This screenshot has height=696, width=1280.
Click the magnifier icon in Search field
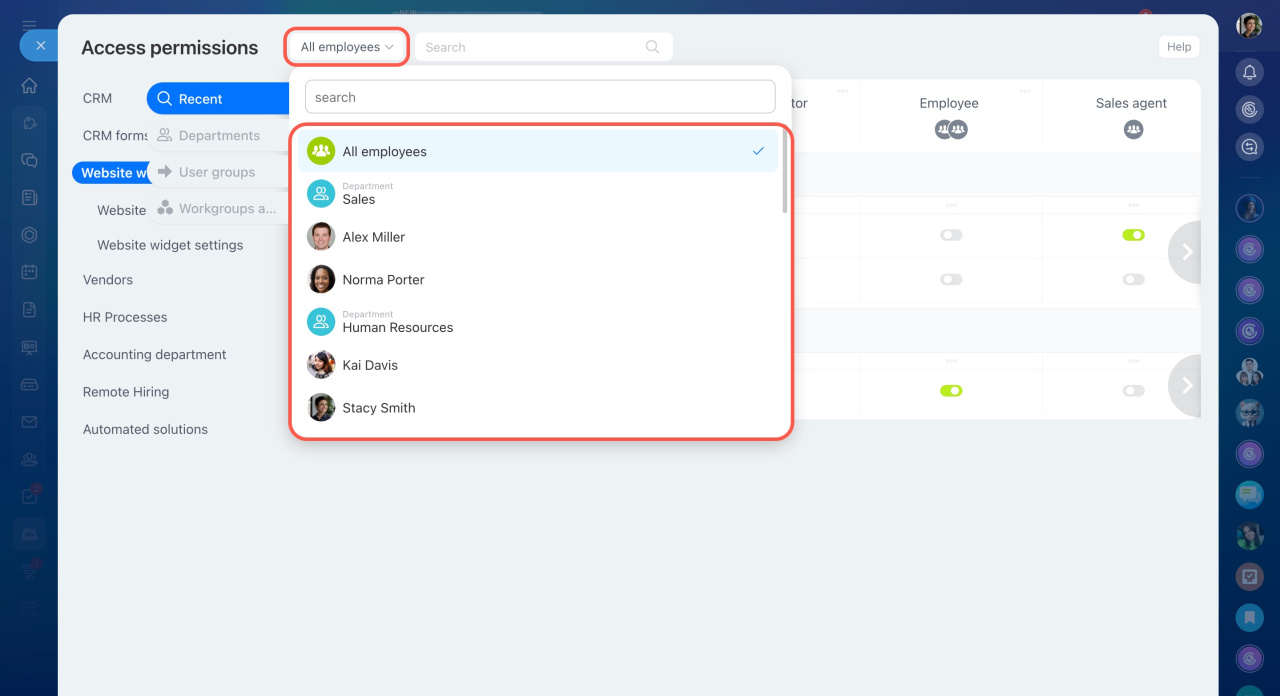652,47
